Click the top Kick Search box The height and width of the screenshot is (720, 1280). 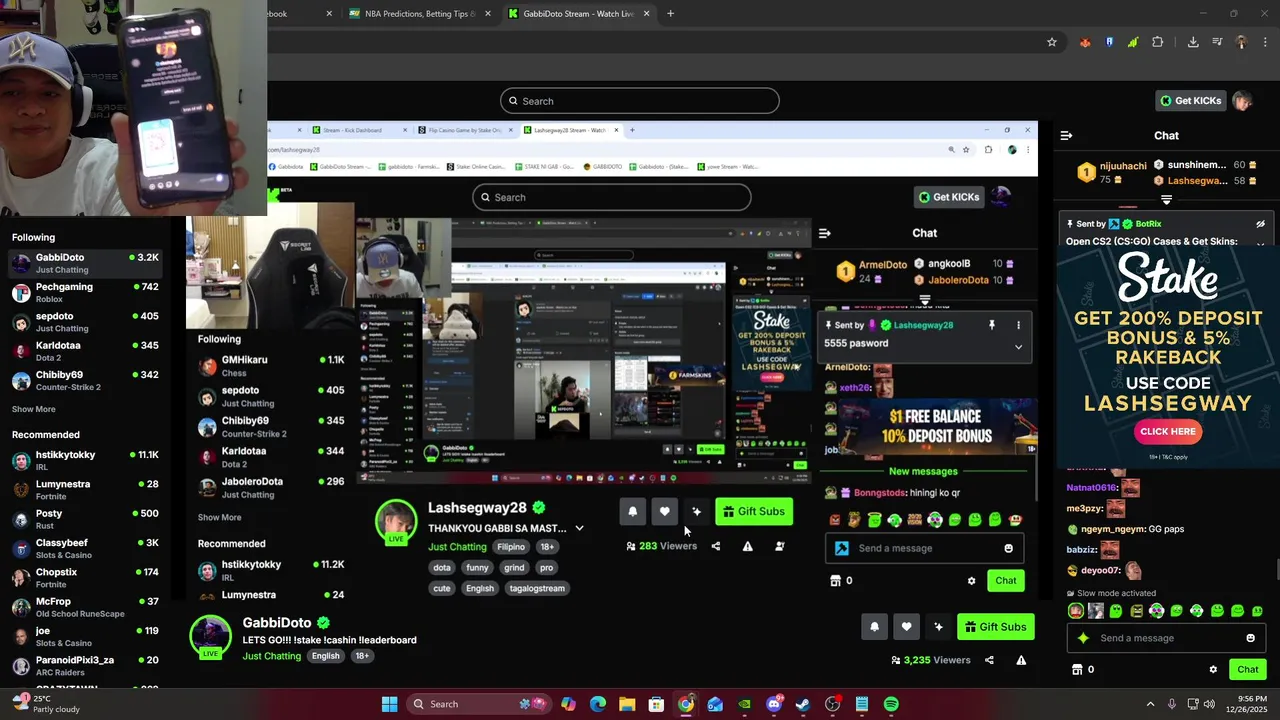(x=639, y=101)
